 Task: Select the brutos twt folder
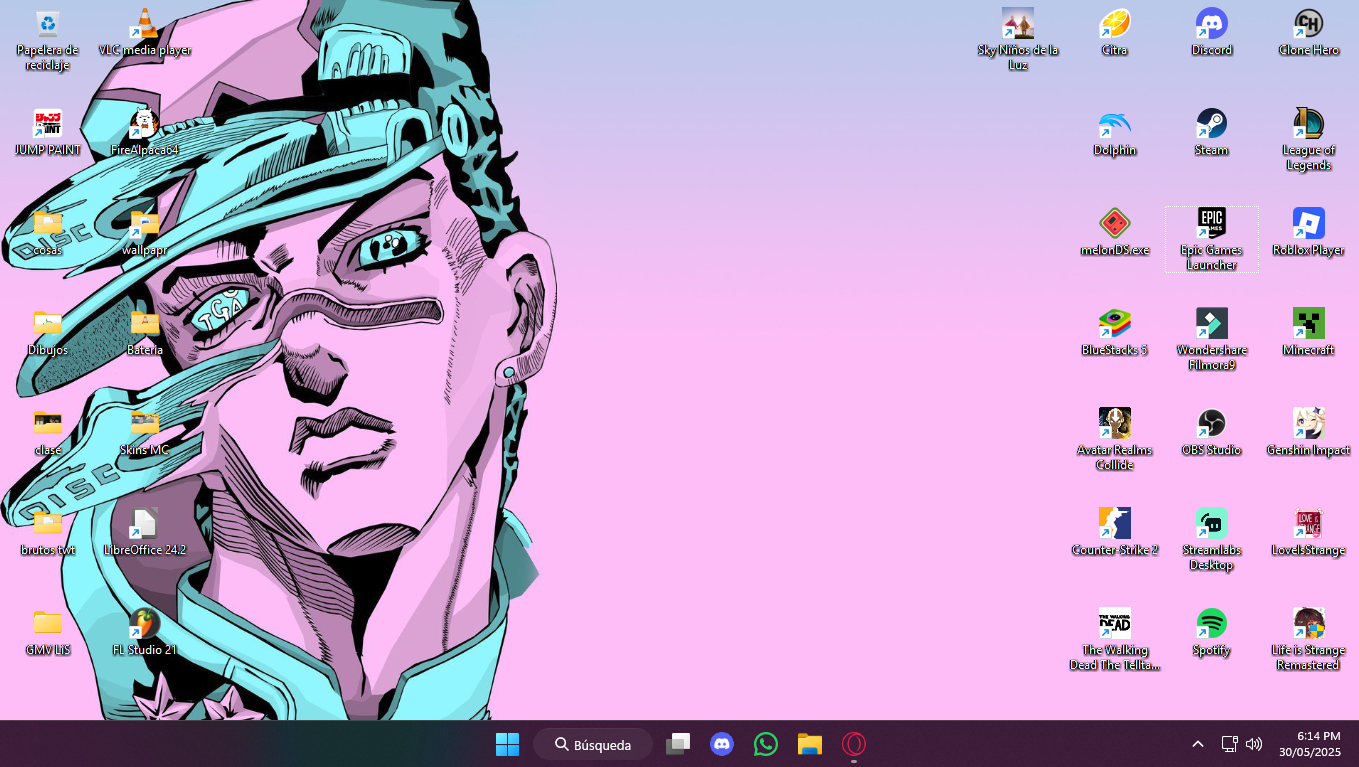click(47, 533)
